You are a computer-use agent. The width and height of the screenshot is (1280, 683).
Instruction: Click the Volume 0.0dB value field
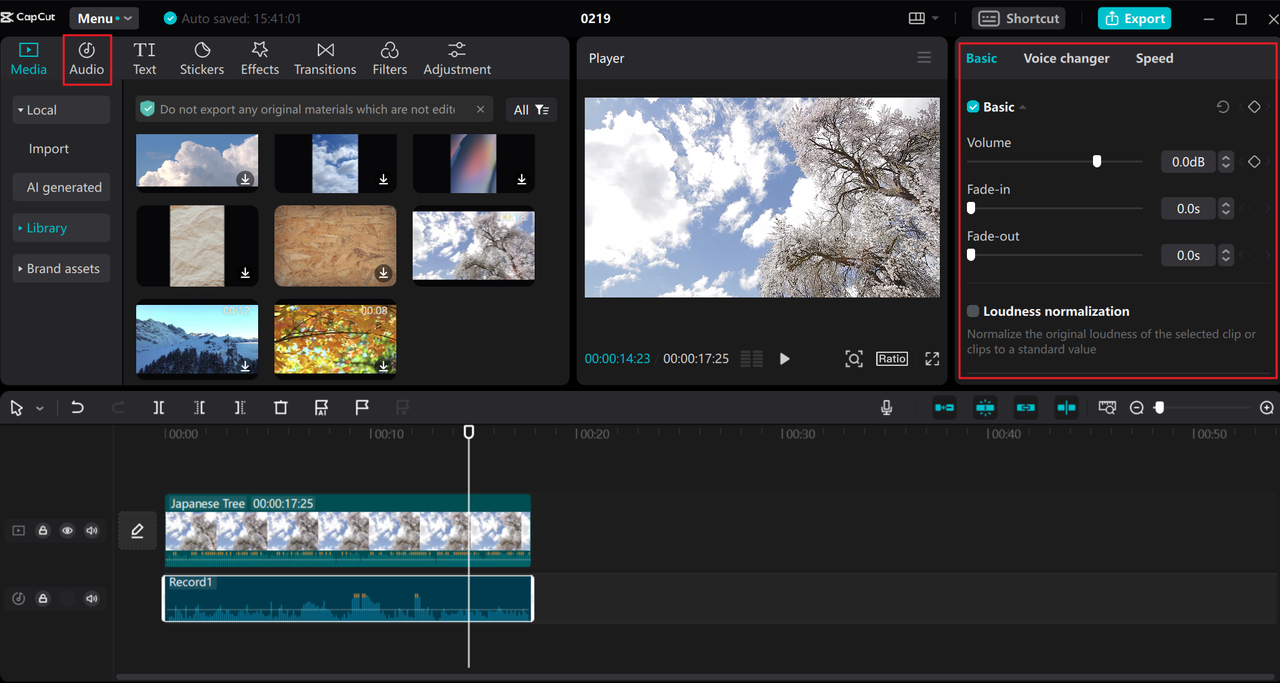(1188, 161)
